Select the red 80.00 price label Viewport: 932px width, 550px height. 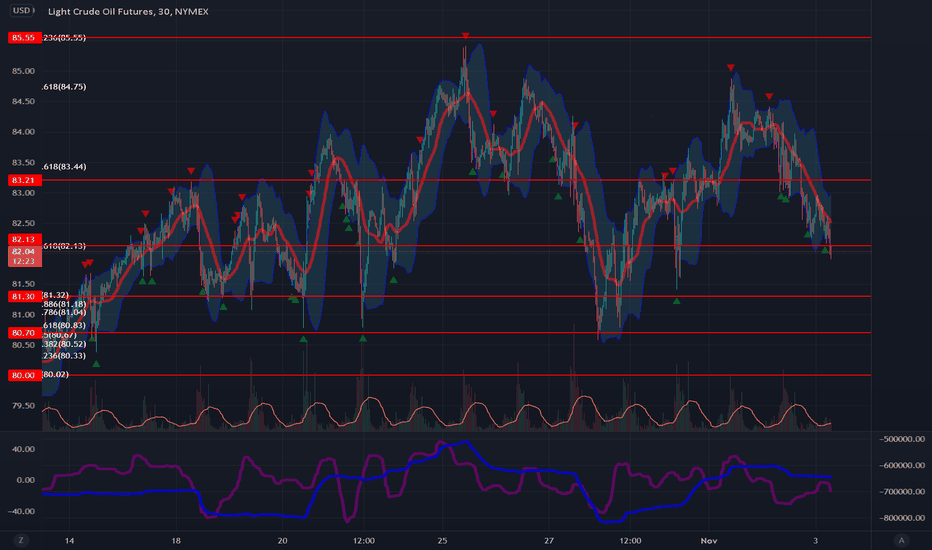coord(24,375)
